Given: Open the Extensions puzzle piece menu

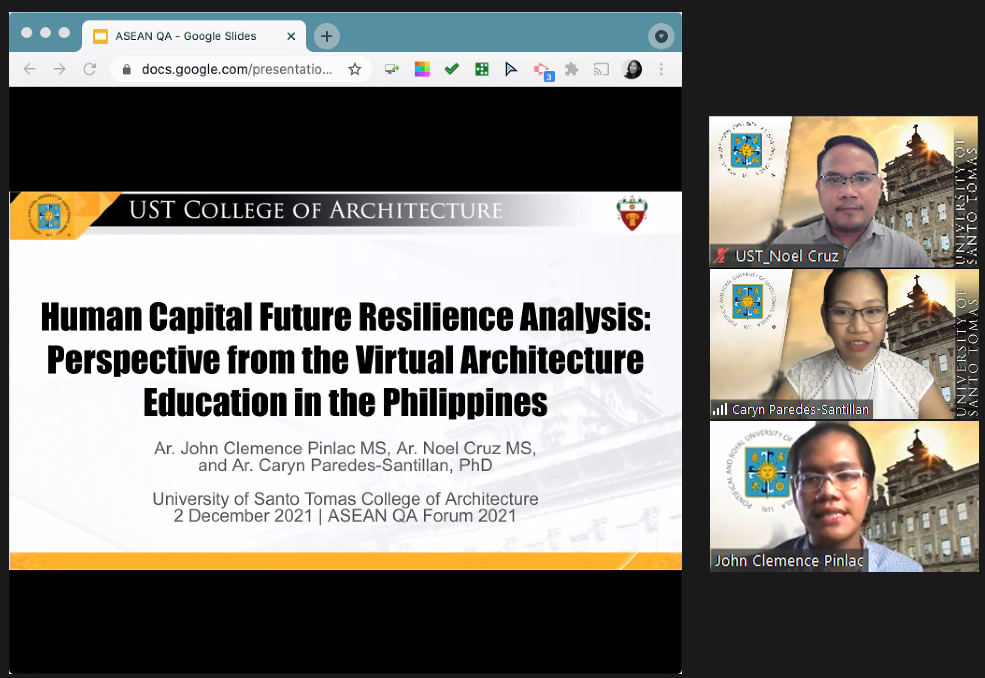Looking at the screenshot, I should coord(572,69).
